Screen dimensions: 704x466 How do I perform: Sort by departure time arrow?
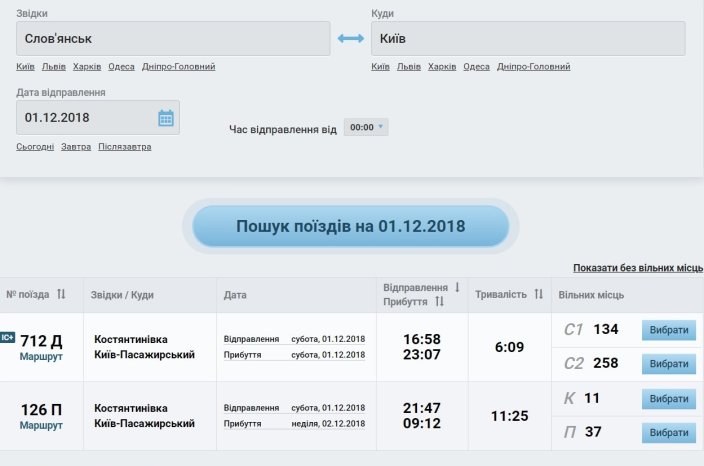pyautogui.click(x=457, y=287)
